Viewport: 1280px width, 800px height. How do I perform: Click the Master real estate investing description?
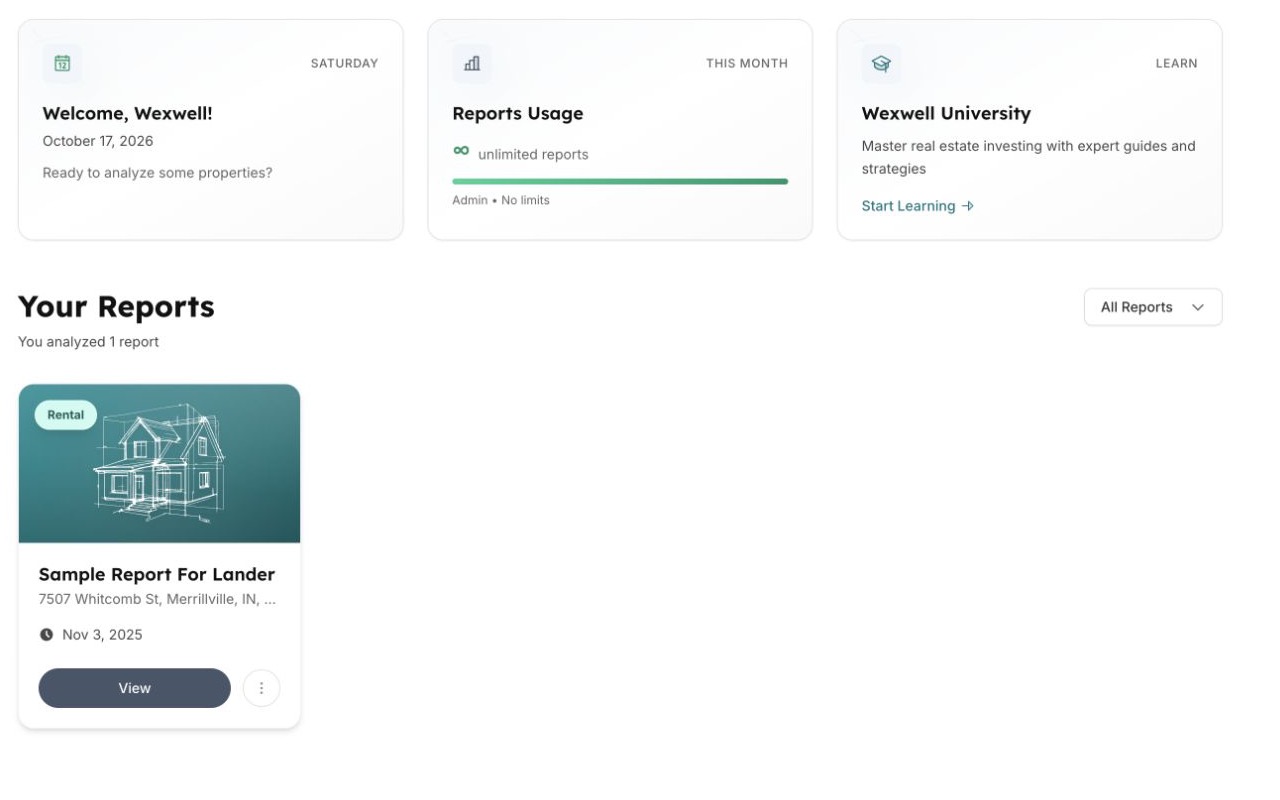pyautogui.click(x=1029, y=157)
